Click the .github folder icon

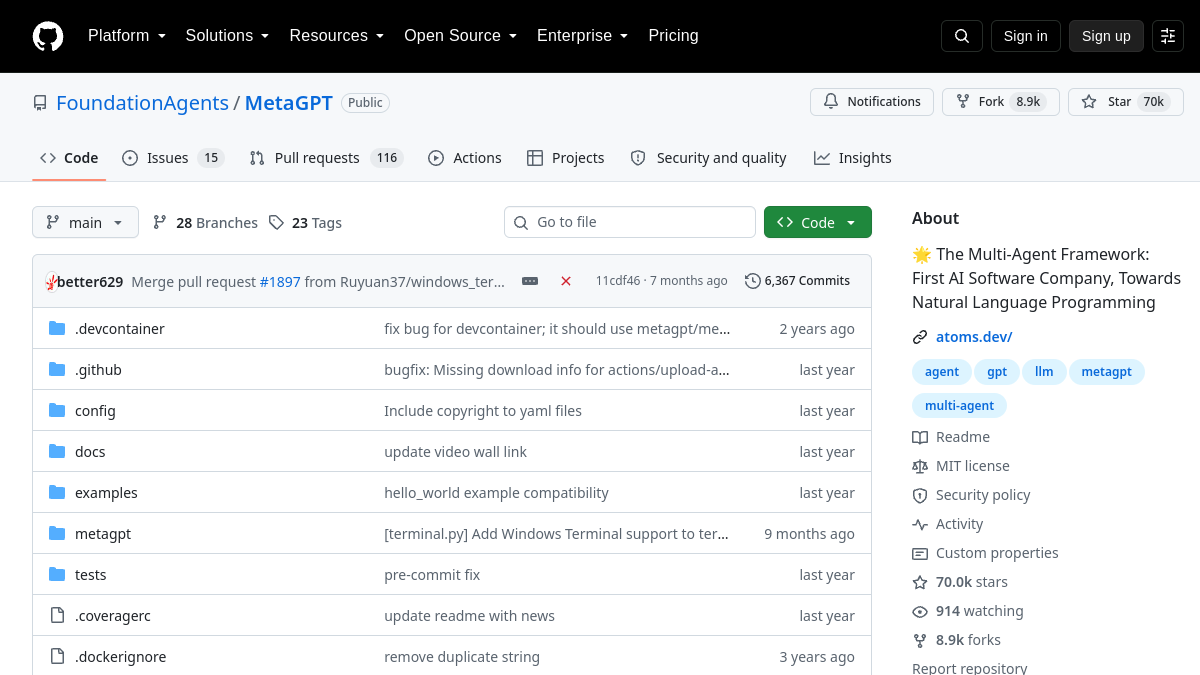[57, 370]
